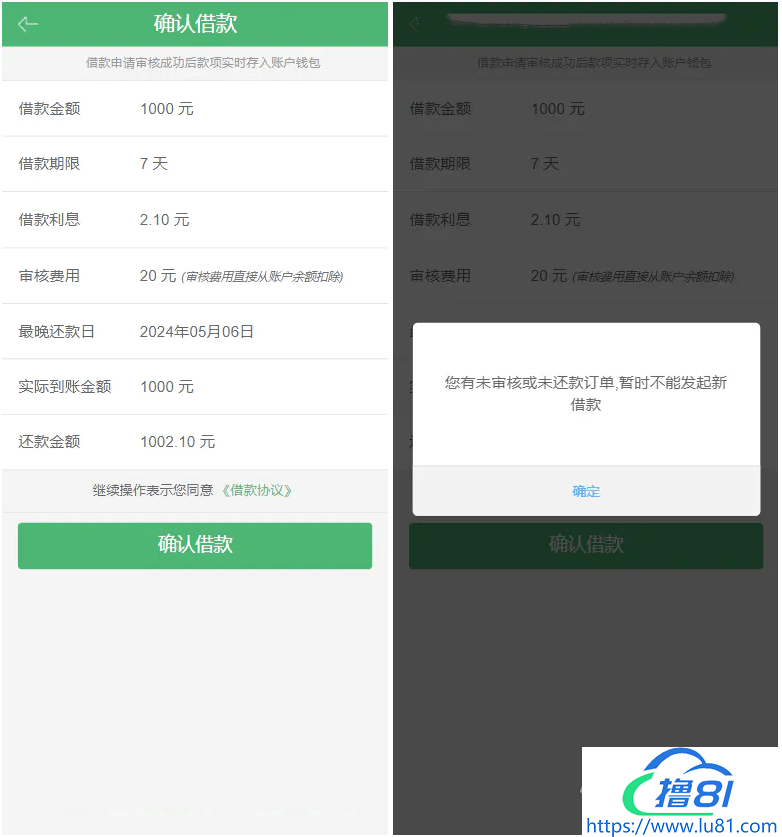Image resolution: width=782 pixels, height=837 pixels.
Task: Tap the 实际到账金额 1000 元 row
Action: [195, 386]
